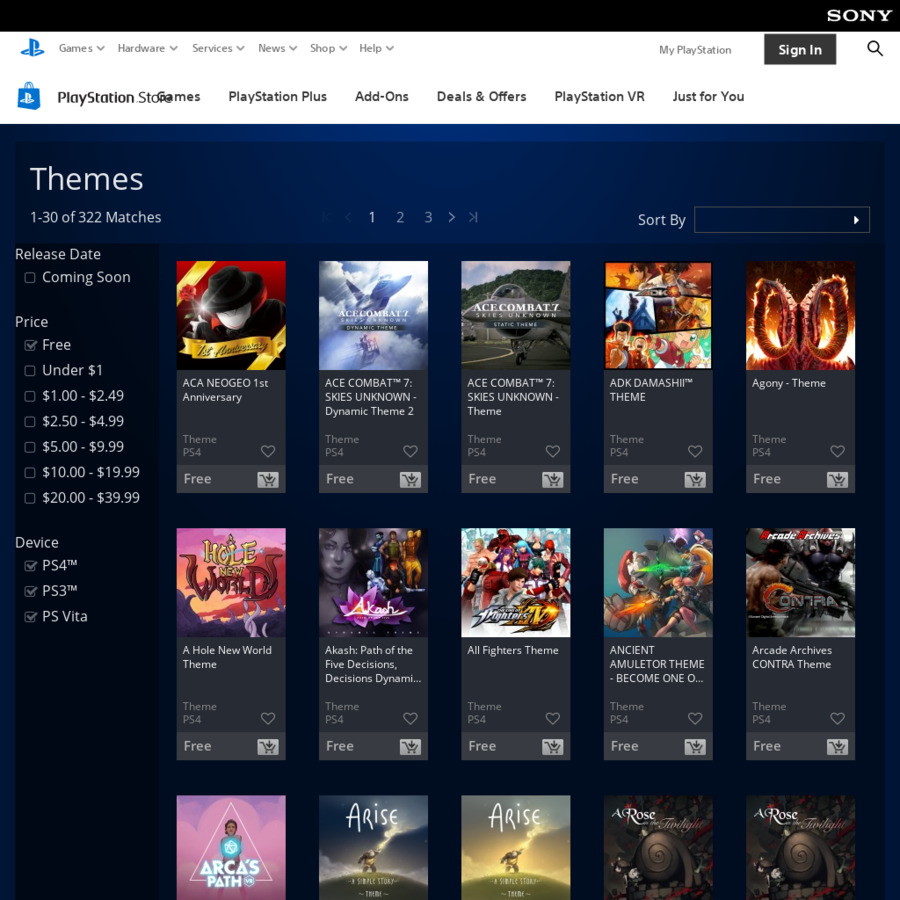Expand the Games dropdown in top navigation
Image resolution: width=900 pixels, height=900 pixels.
82,48
